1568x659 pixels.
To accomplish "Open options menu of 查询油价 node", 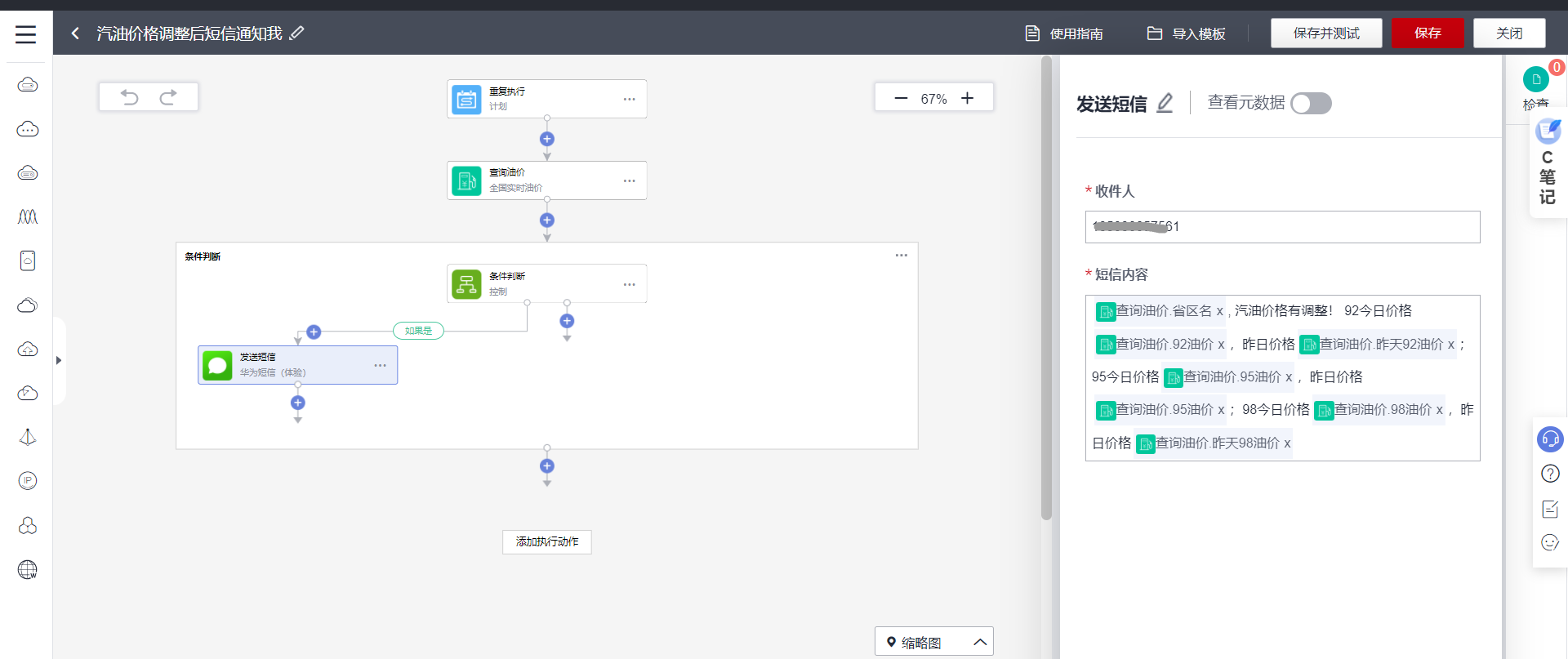I will [629, 180].
